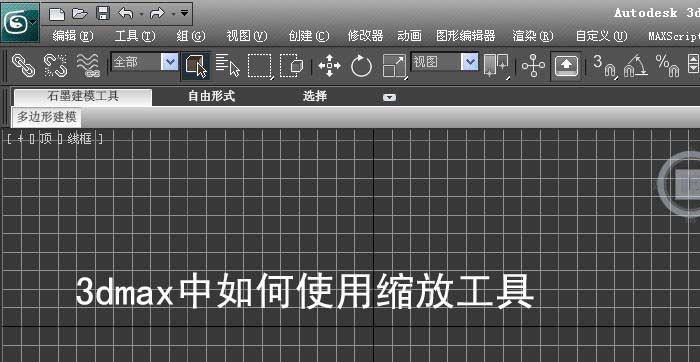This screenshot has height=362, width=700.
Task: Open the 修改器 menu
Action: point(365,36)
